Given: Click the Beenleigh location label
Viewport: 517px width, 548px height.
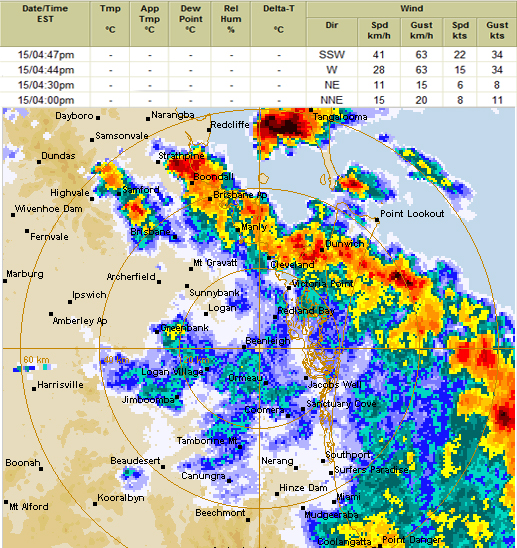Looking at the screenshot, I should [x=268, y=340].
